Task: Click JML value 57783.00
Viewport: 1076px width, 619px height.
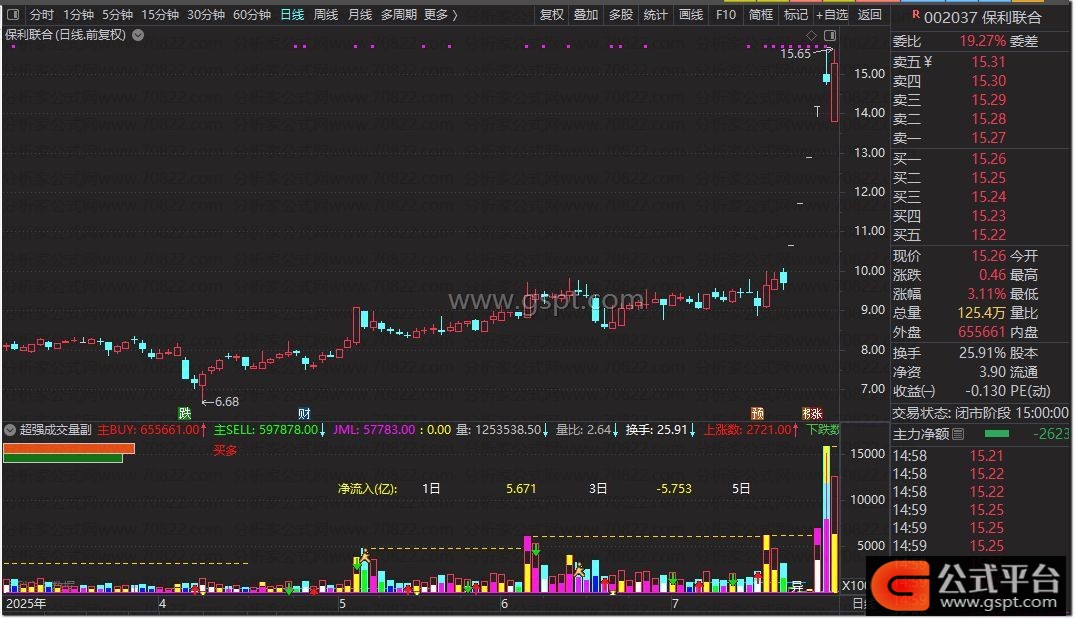Action: (x=389, y=430)
